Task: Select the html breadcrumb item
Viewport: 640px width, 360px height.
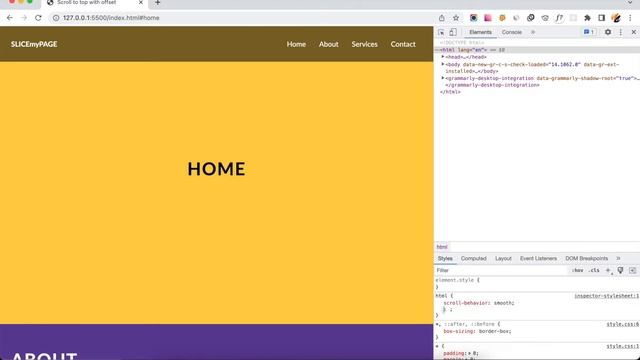Action: pyautogui.click(x=442, y=247)
